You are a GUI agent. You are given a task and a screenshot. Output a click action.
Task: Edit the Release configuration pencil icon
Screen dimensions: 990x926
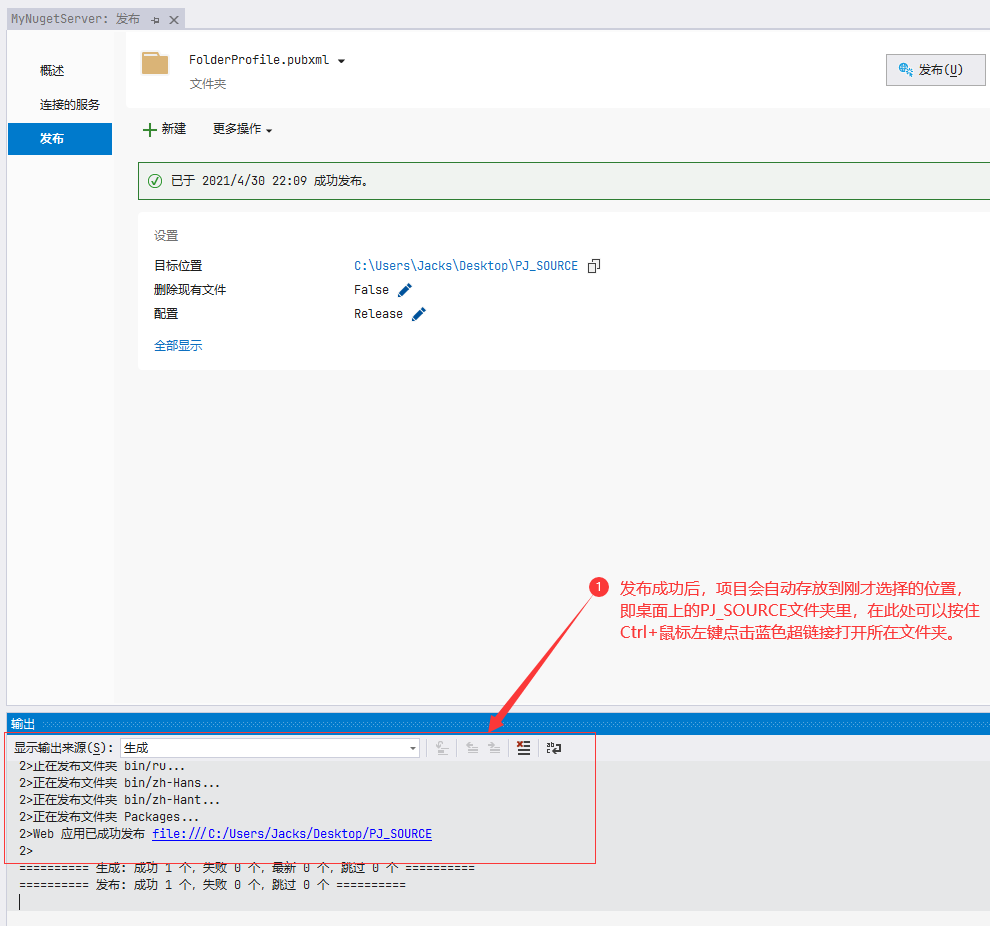point(419,314)
